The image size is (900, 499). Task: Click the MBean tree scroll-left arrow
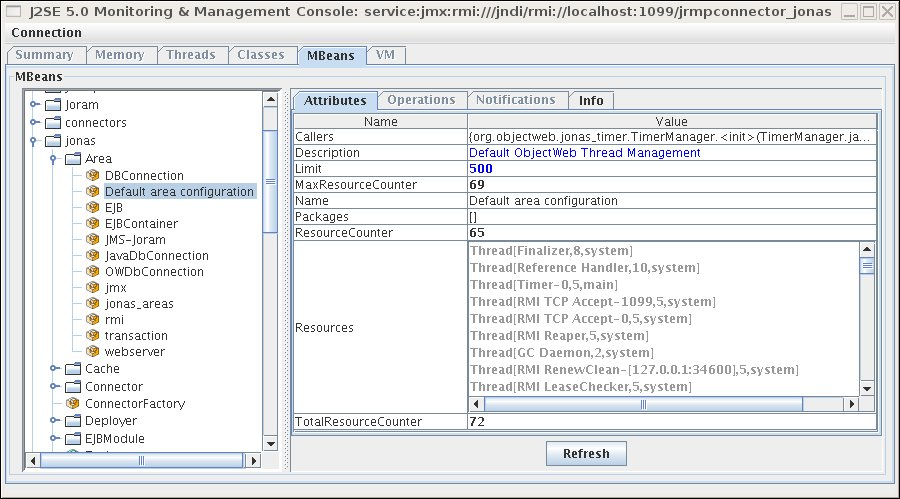33,461
